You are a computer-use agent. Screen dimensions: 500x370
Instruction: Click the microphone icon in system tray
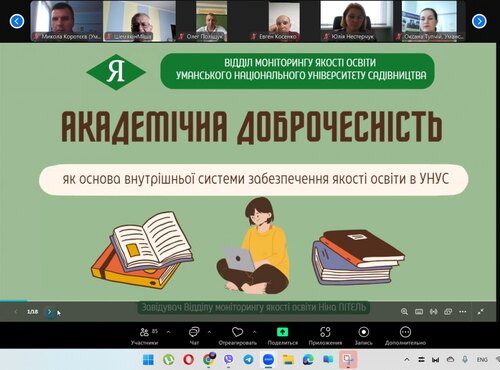click(x=465, y=360)
